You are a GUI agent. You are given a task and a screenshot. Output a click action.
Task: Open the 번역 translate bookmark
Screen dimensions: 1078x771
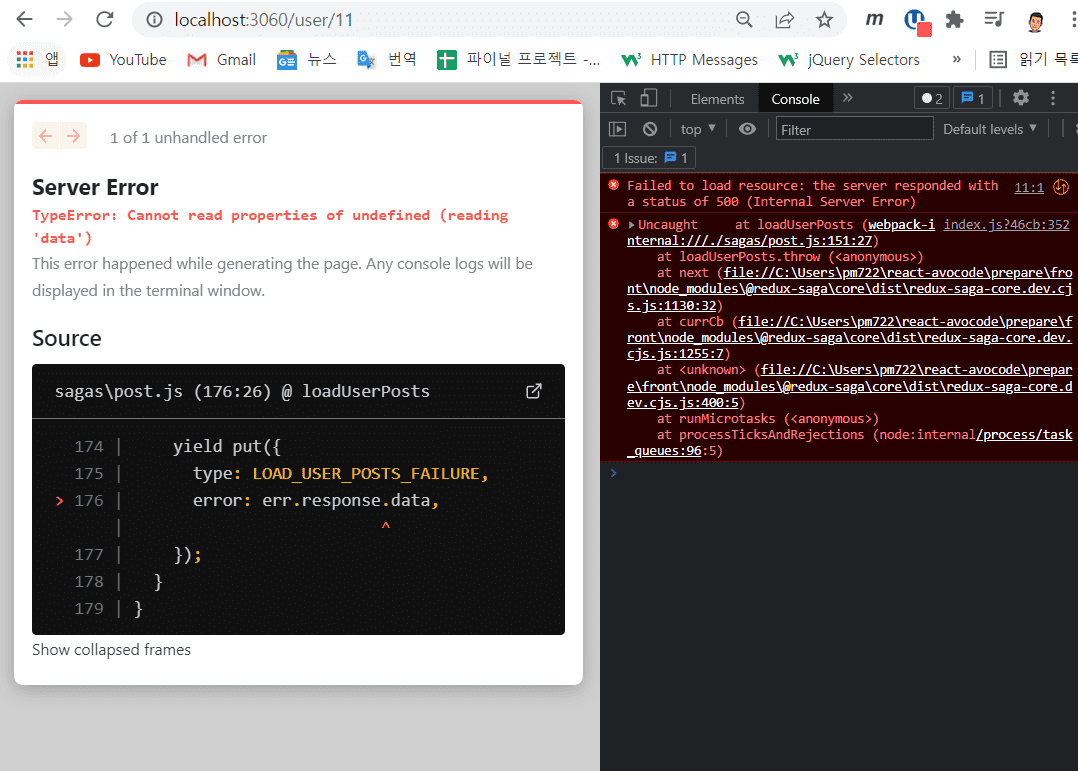click(x=387, y=60)
